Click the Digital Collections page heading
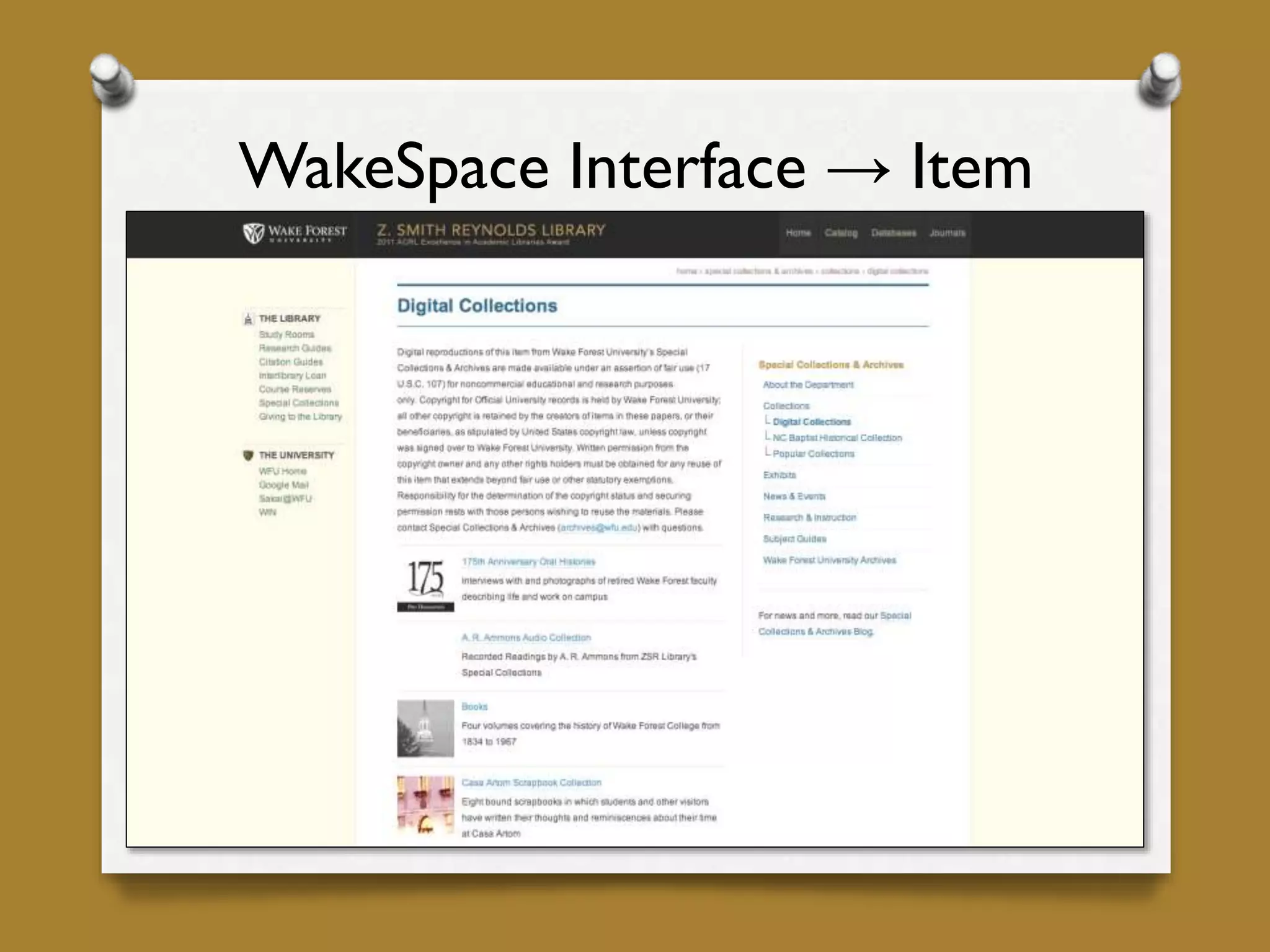 [477, 306]
